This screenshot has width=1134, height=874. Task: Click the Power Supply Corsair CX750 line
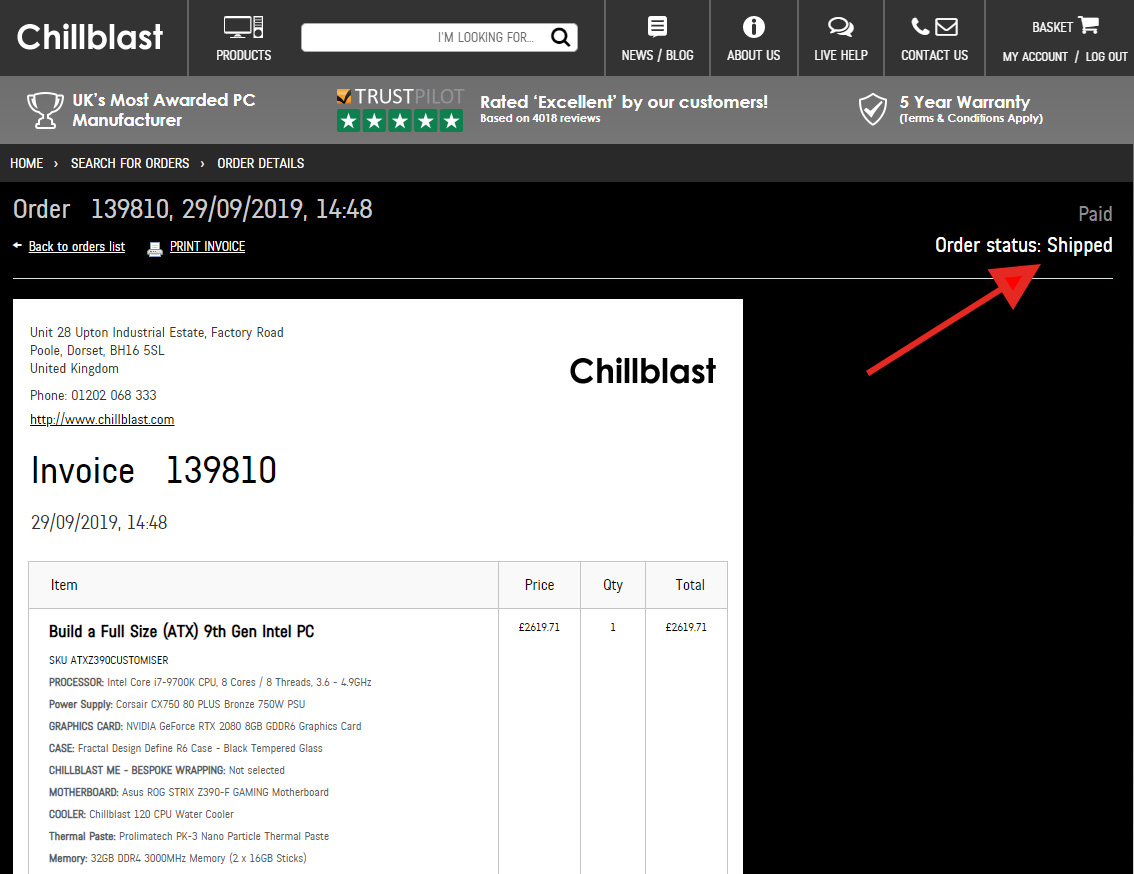[x=177, y=705]
